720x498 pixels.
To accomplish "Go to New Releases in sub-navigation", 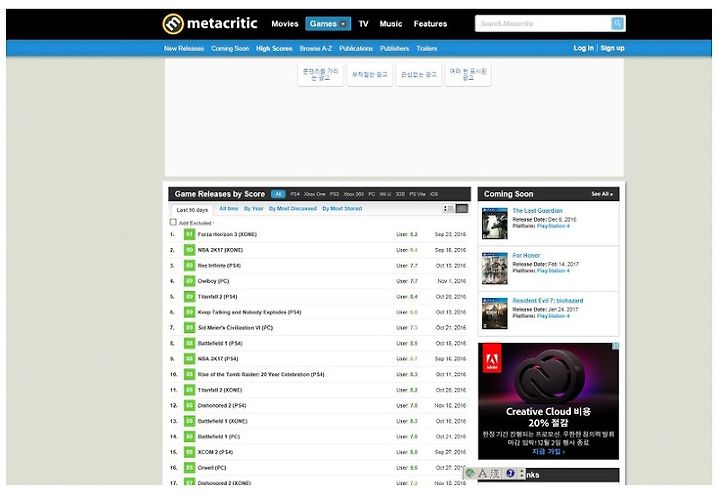I will coord(184,48).
